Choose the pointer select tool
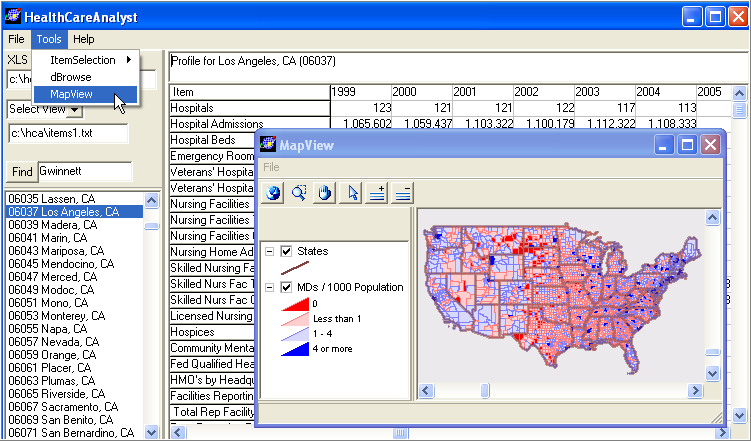 [x=351, y=193]
